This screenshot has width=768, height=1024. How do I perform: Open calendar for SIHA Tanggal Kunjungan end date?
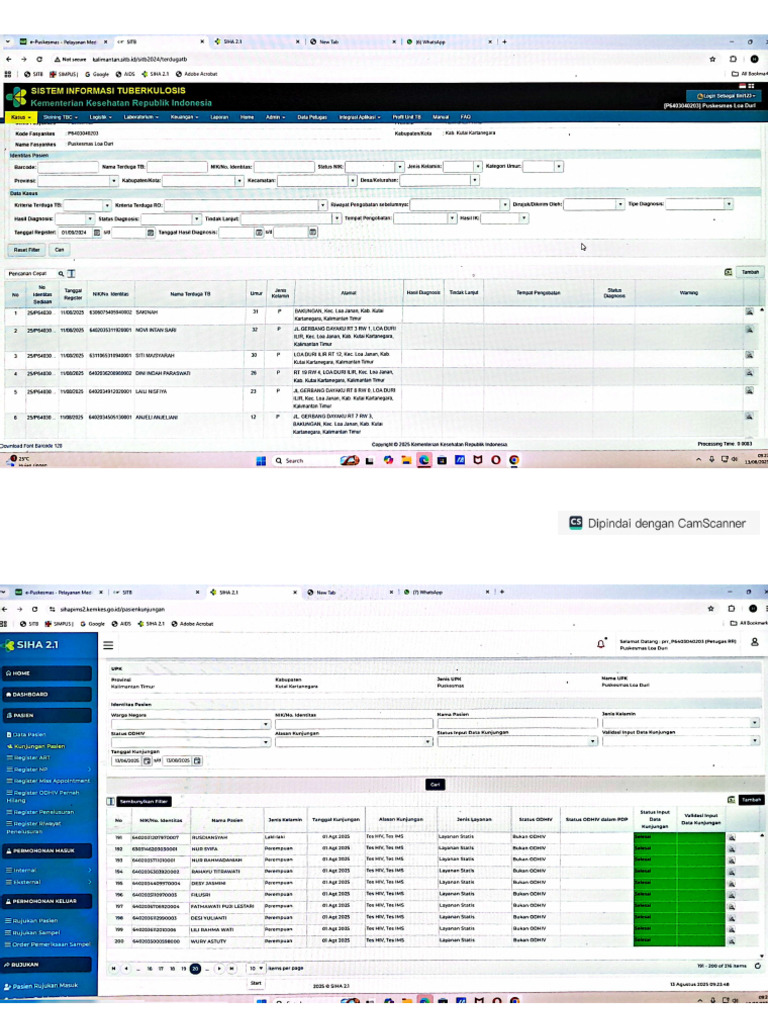(x=197, y=761)
